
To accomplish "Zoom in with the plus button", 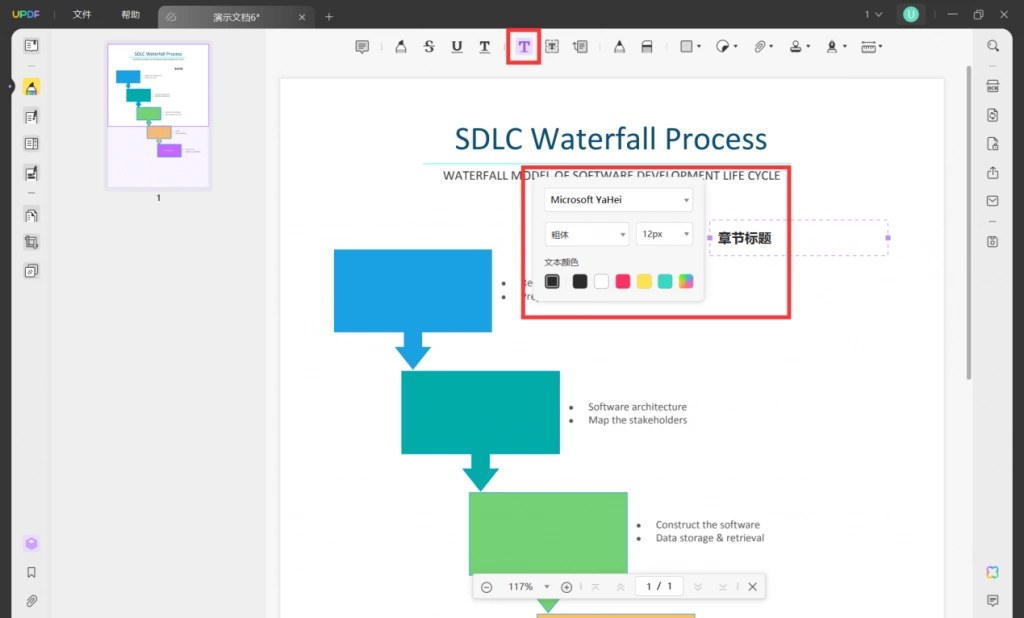I will coord(567,587).
